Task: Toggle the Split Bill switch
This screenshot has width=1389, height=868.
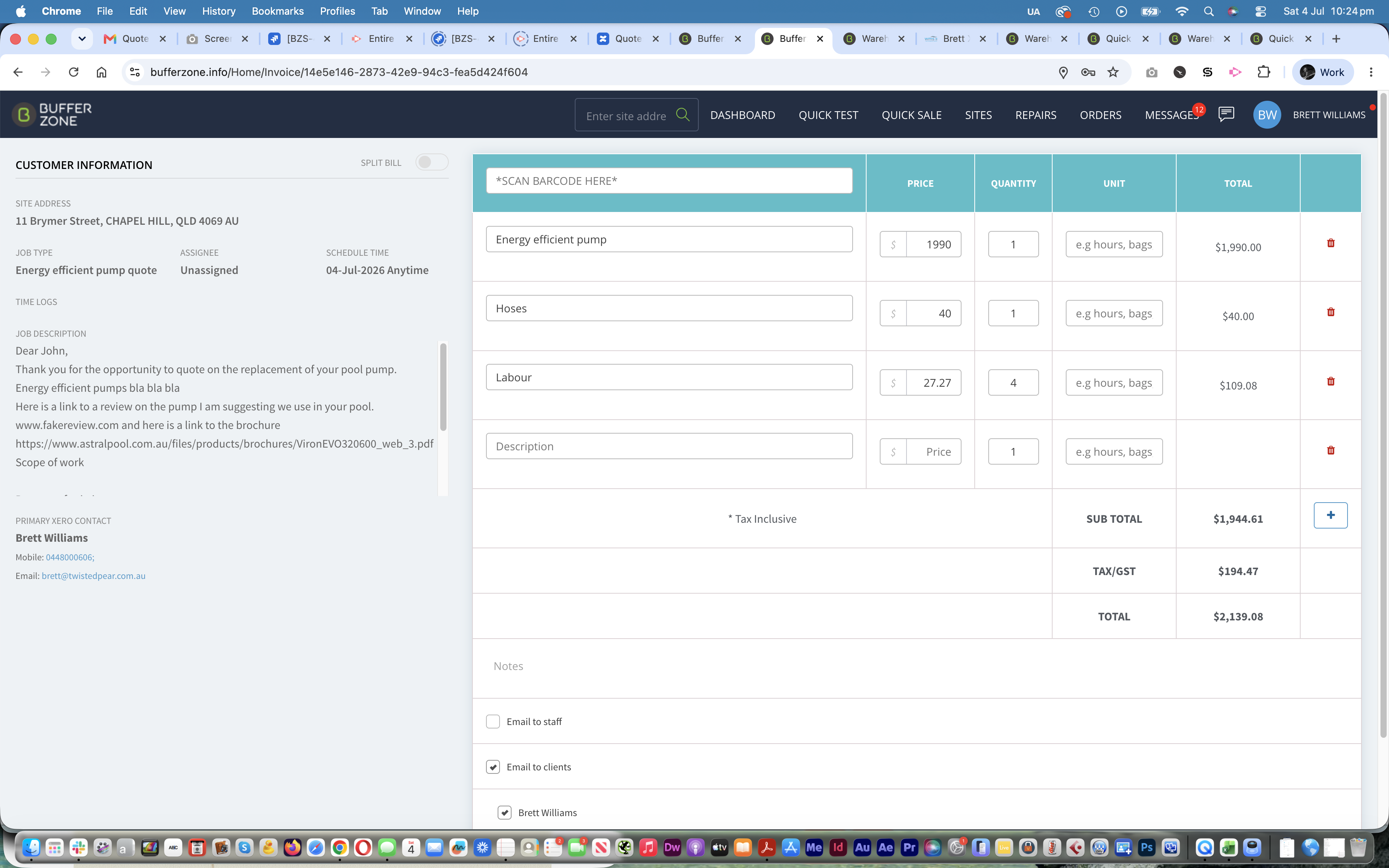Action: point(432,162)
